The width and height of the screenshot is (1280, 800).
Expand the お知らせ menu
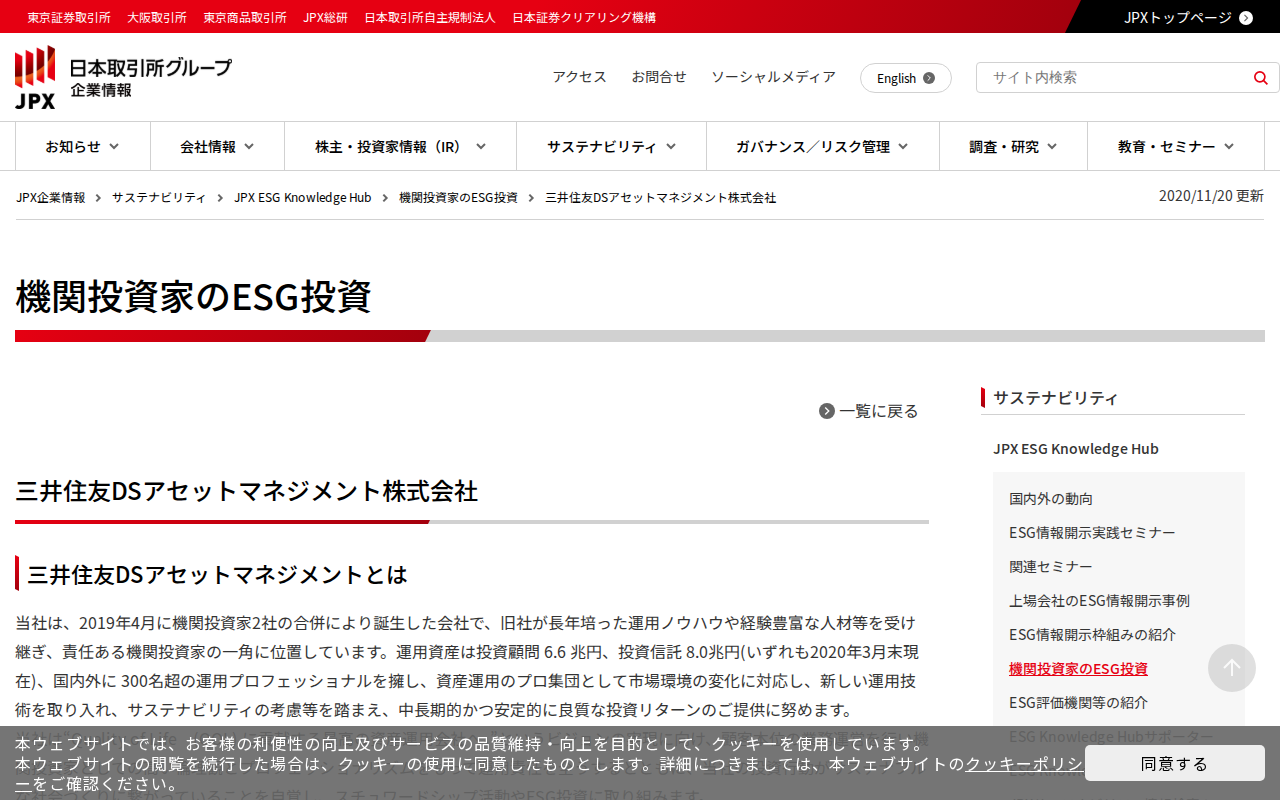pos(82,146)
